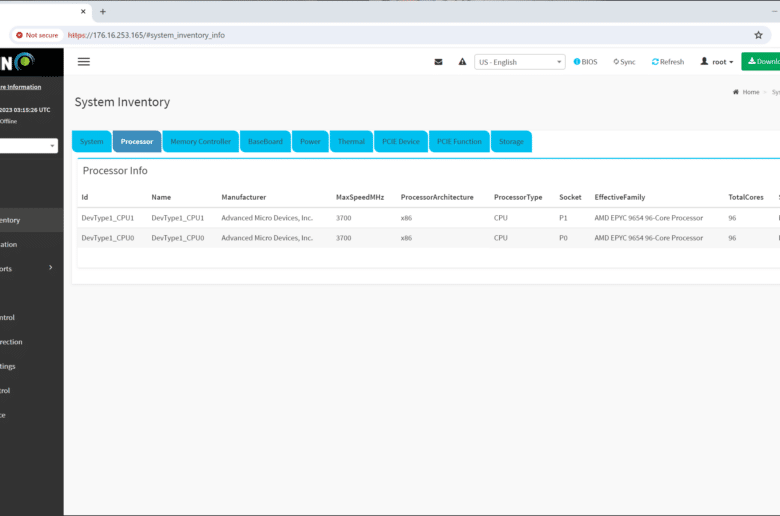Click the EffectiveFamily column header
Screen dimensions: 780x516
pyautogui.click(x=620, y=197)
